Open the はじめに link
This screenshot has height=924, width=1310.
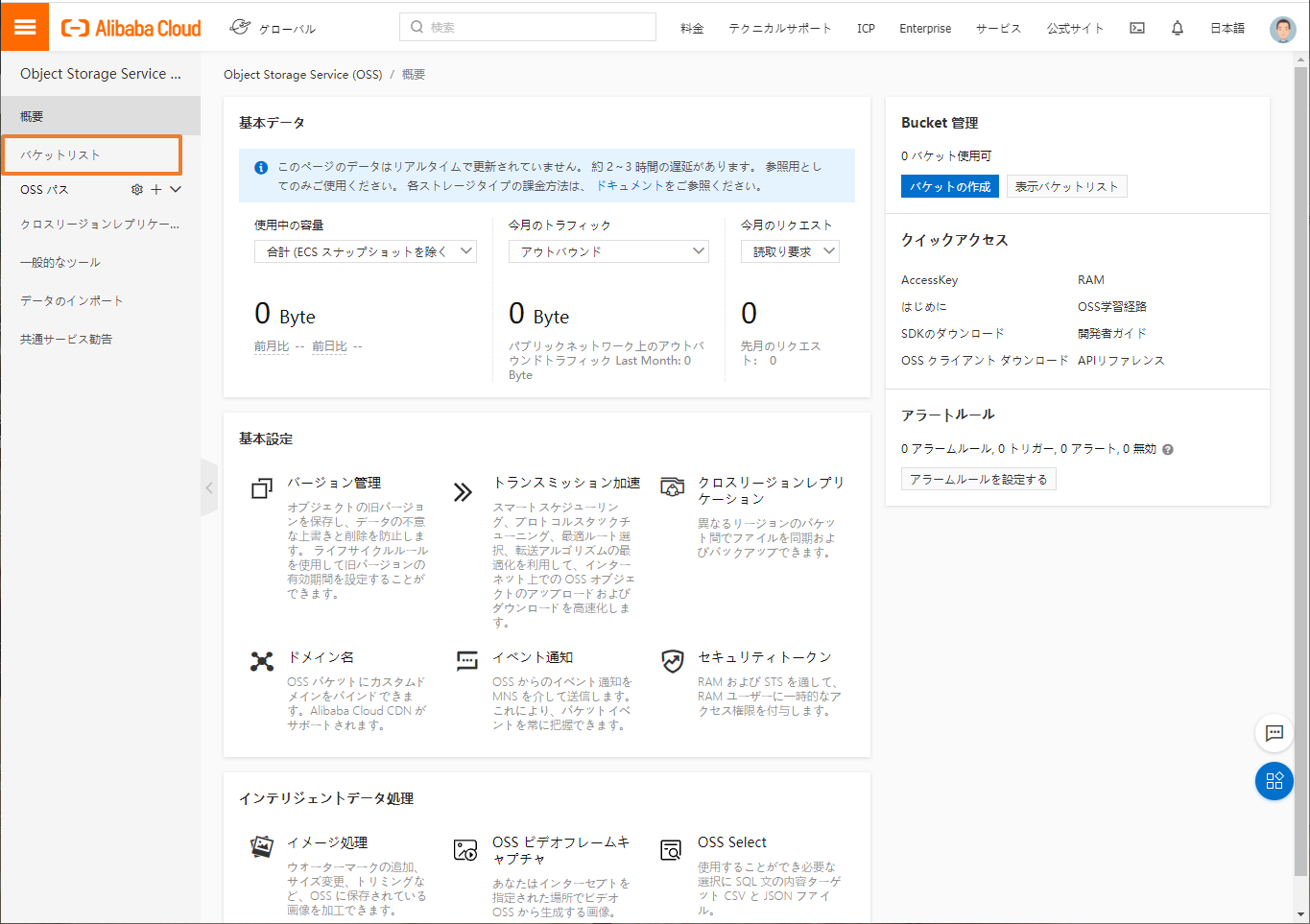924,307
